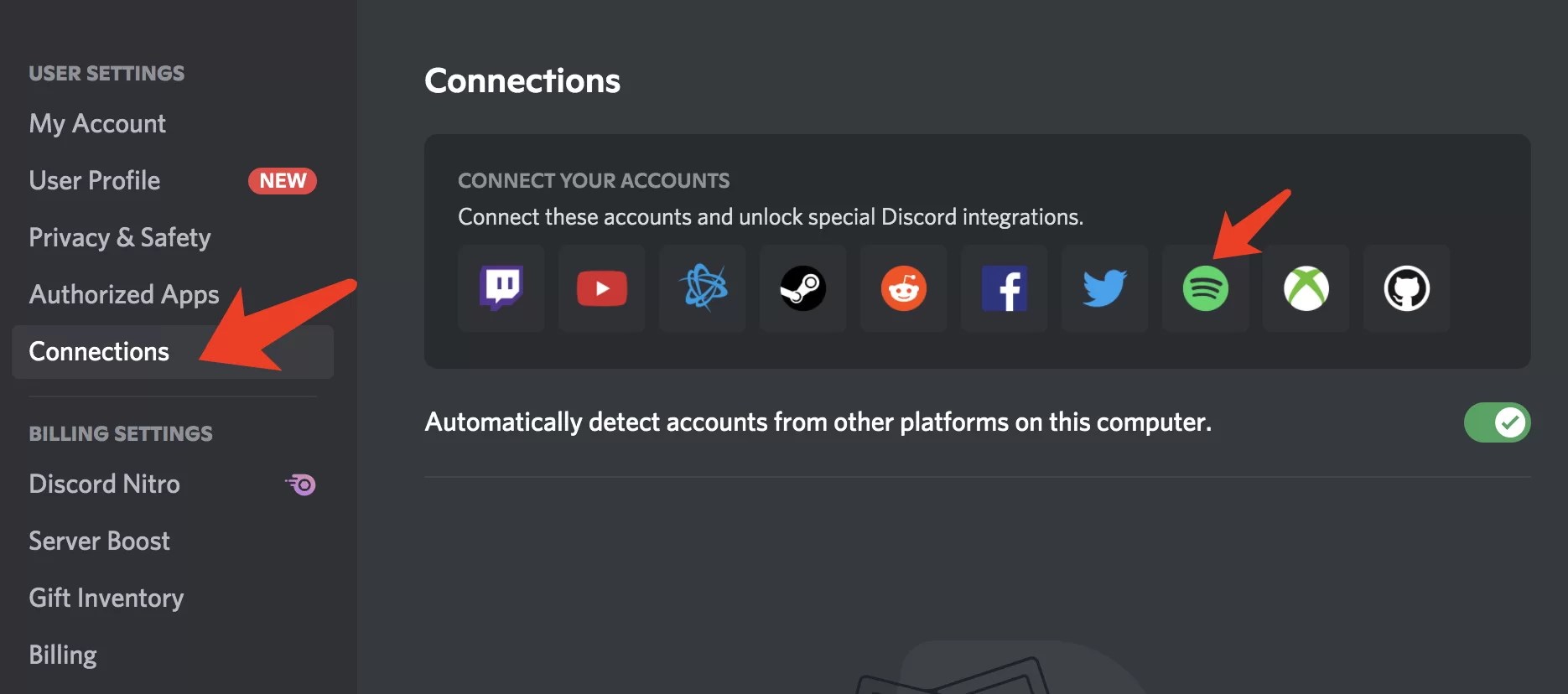Connect a GitHub account
The width and height of the screenshot is (1568, 694).
pos(1406,289)
